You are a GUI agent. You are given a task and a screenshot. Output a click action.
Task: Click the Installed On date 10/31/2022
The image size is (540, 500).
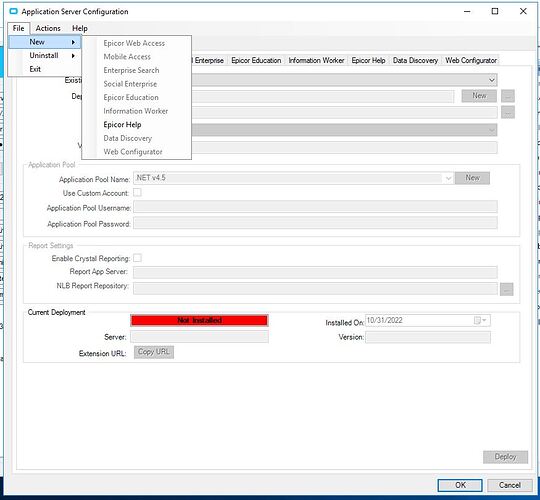click(385, 321)
